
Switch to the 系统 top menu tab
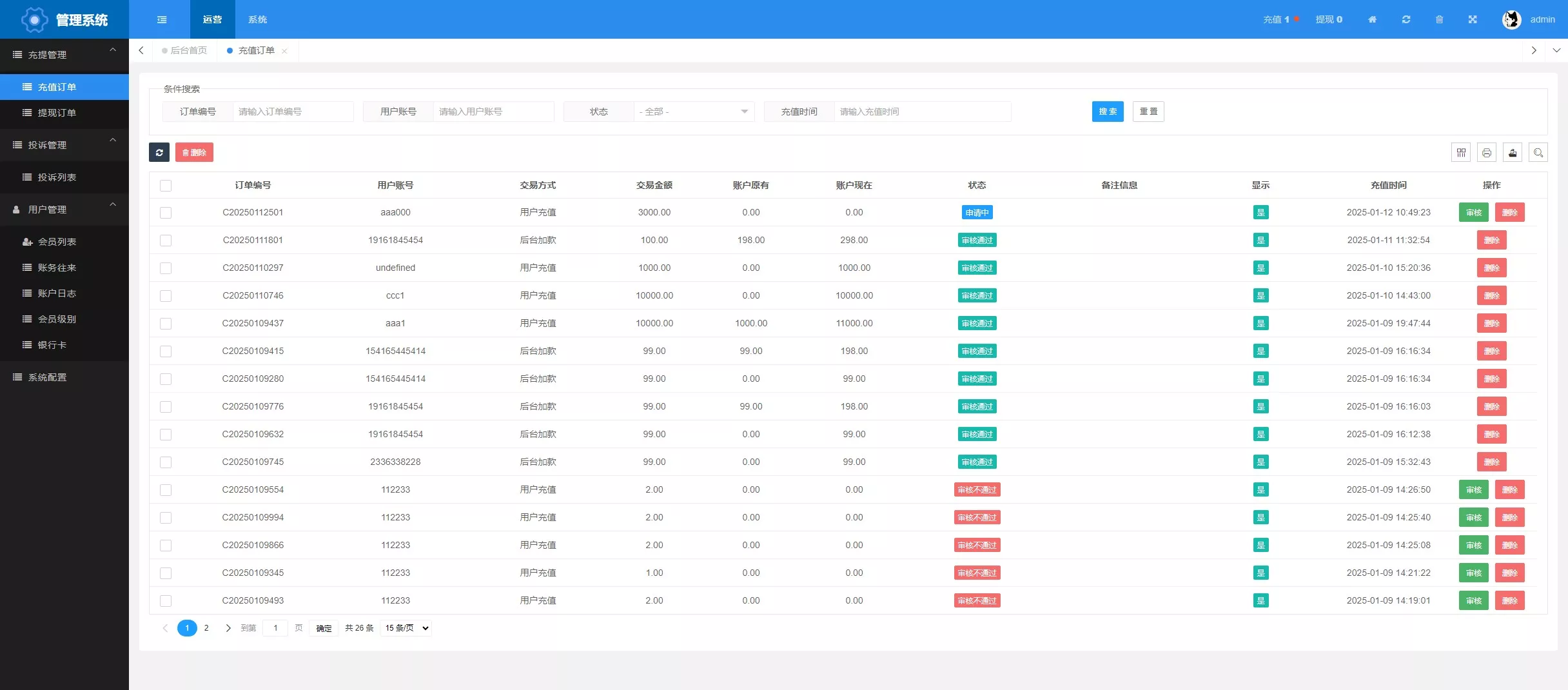click(x=257, y=19)
